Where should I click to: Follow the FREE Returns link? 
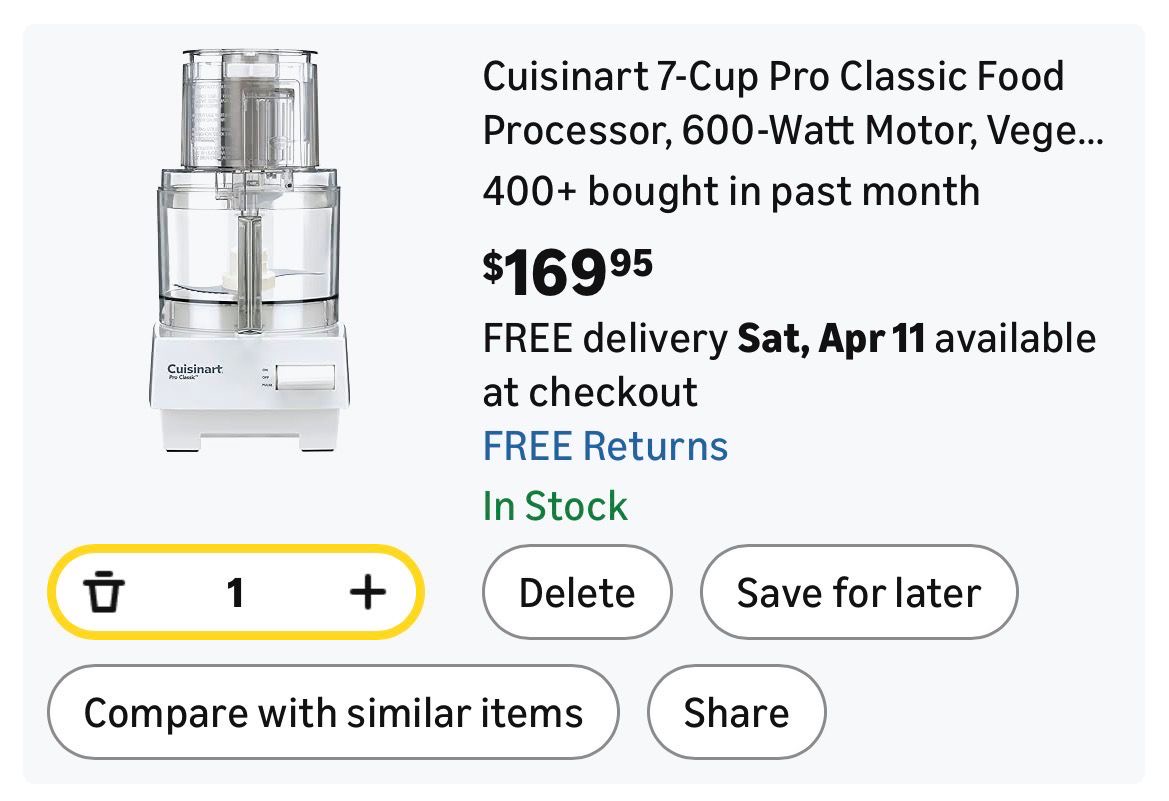[x=605, y=446]
